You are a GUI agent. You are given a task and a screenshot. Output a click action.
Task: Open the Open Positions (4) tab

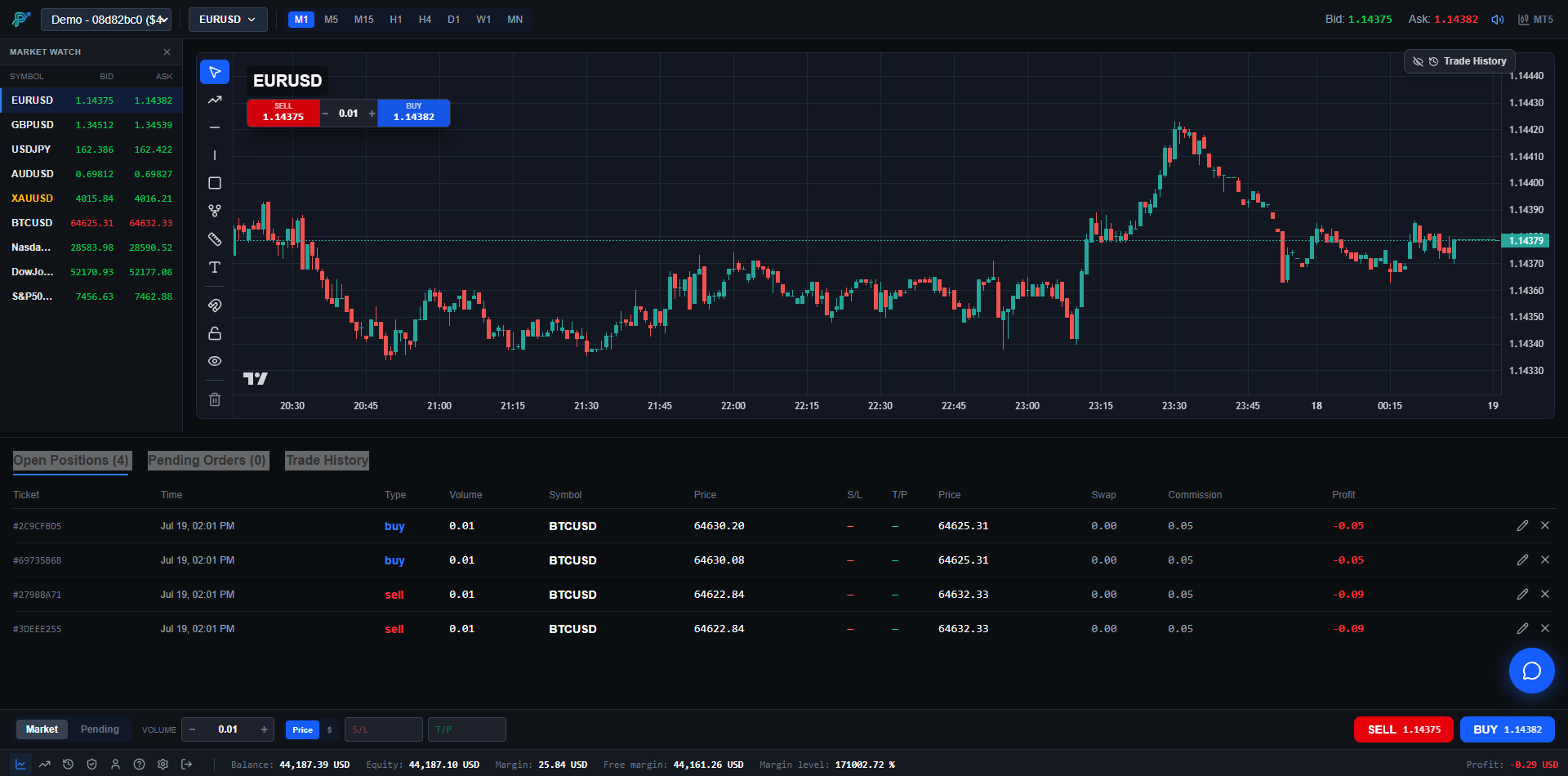point(71,461)
